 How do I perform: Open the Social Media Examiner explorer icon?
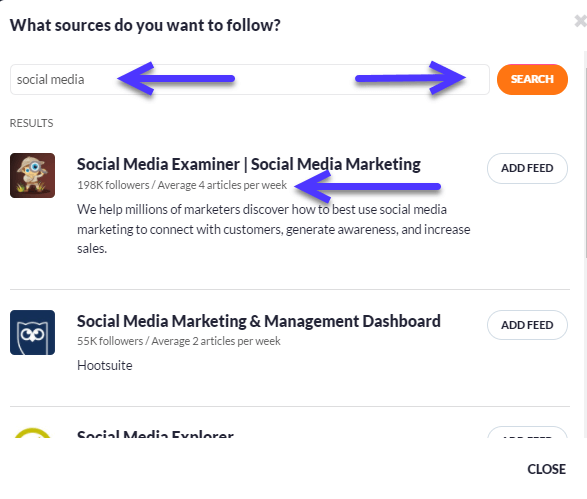(33, 175)
